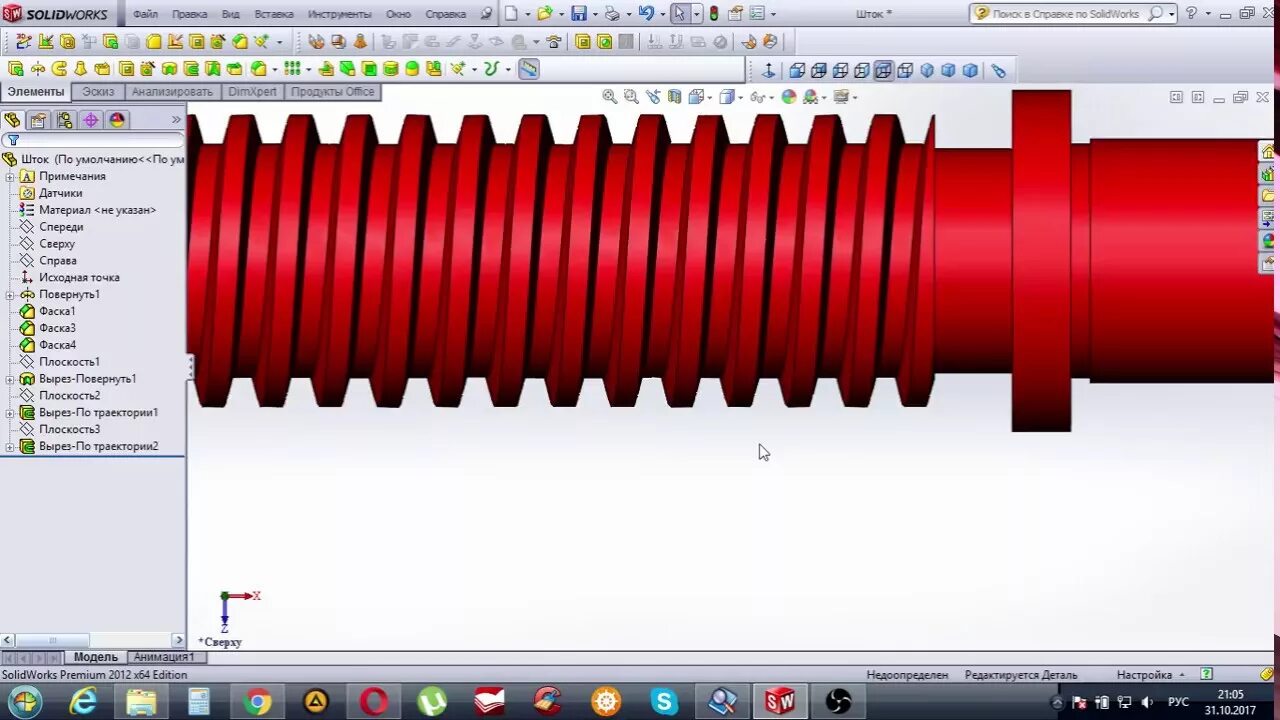This screenshot has height=720, width=1280.
Task: Expand the Вырез-По траектории2 node
Action: pyautogui.click(x=10, y=447)
